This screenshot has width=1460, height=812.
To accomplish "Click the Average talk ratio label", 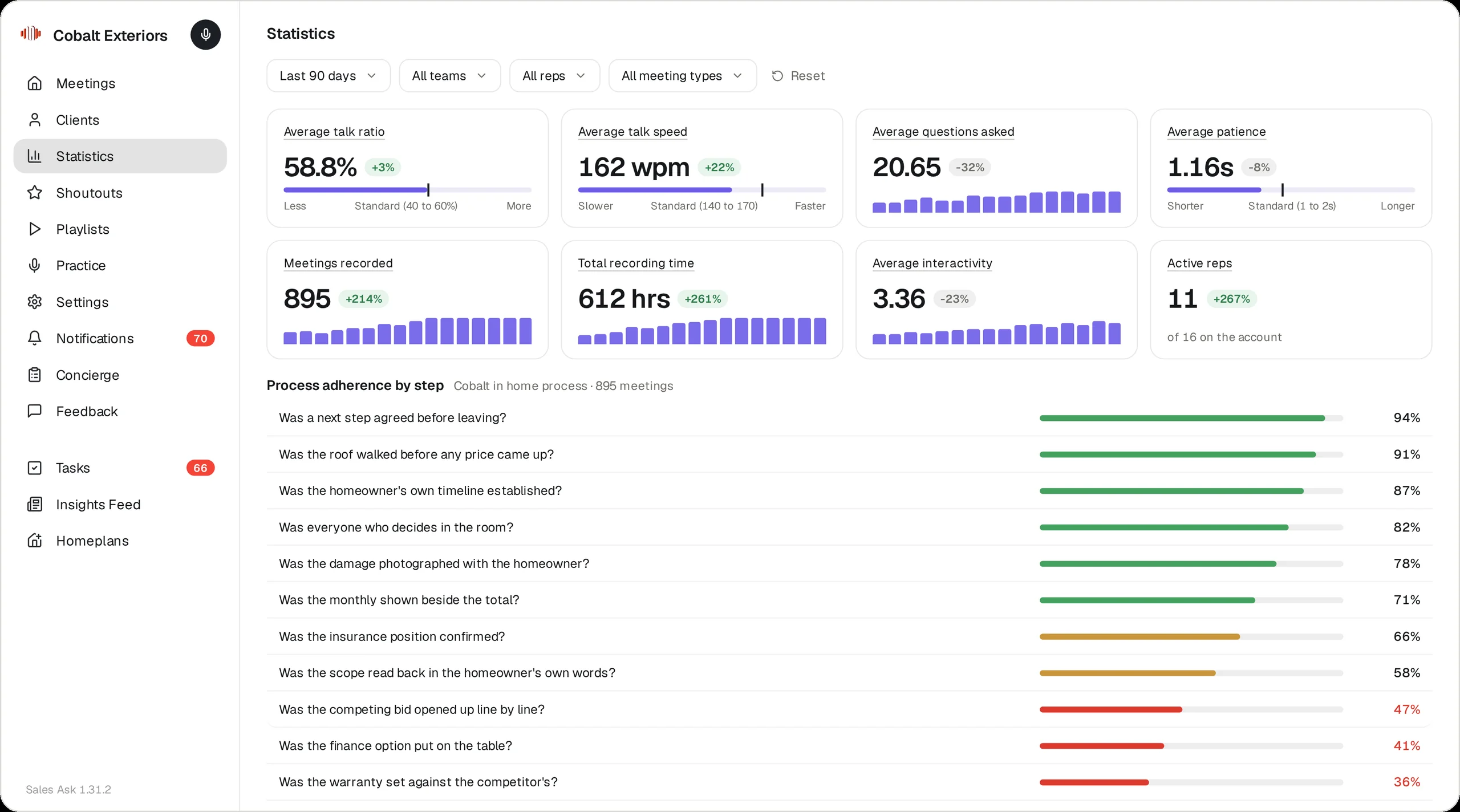I will click(334, 132).
